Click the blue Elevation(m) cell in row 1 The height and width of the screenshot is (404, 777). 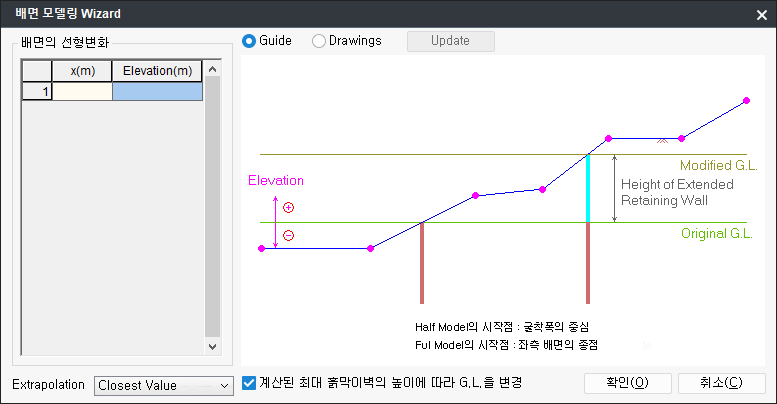pyautogui.click(x=157, y=92)
